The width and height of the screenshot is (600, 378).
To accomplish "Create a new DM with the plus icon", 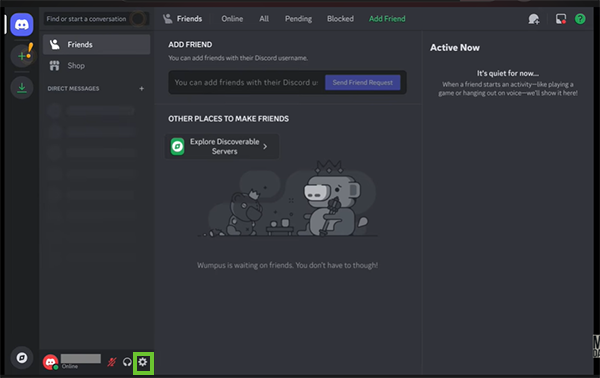I will [x=142, y=88].
